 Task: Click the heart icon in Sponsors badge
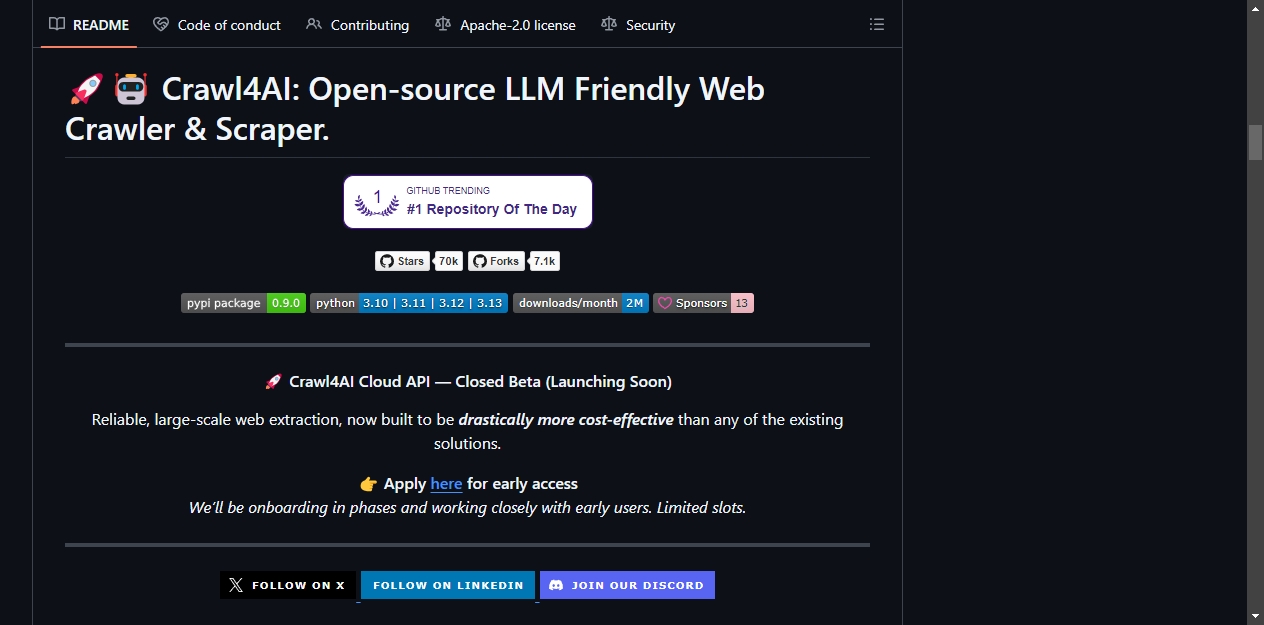665,303
